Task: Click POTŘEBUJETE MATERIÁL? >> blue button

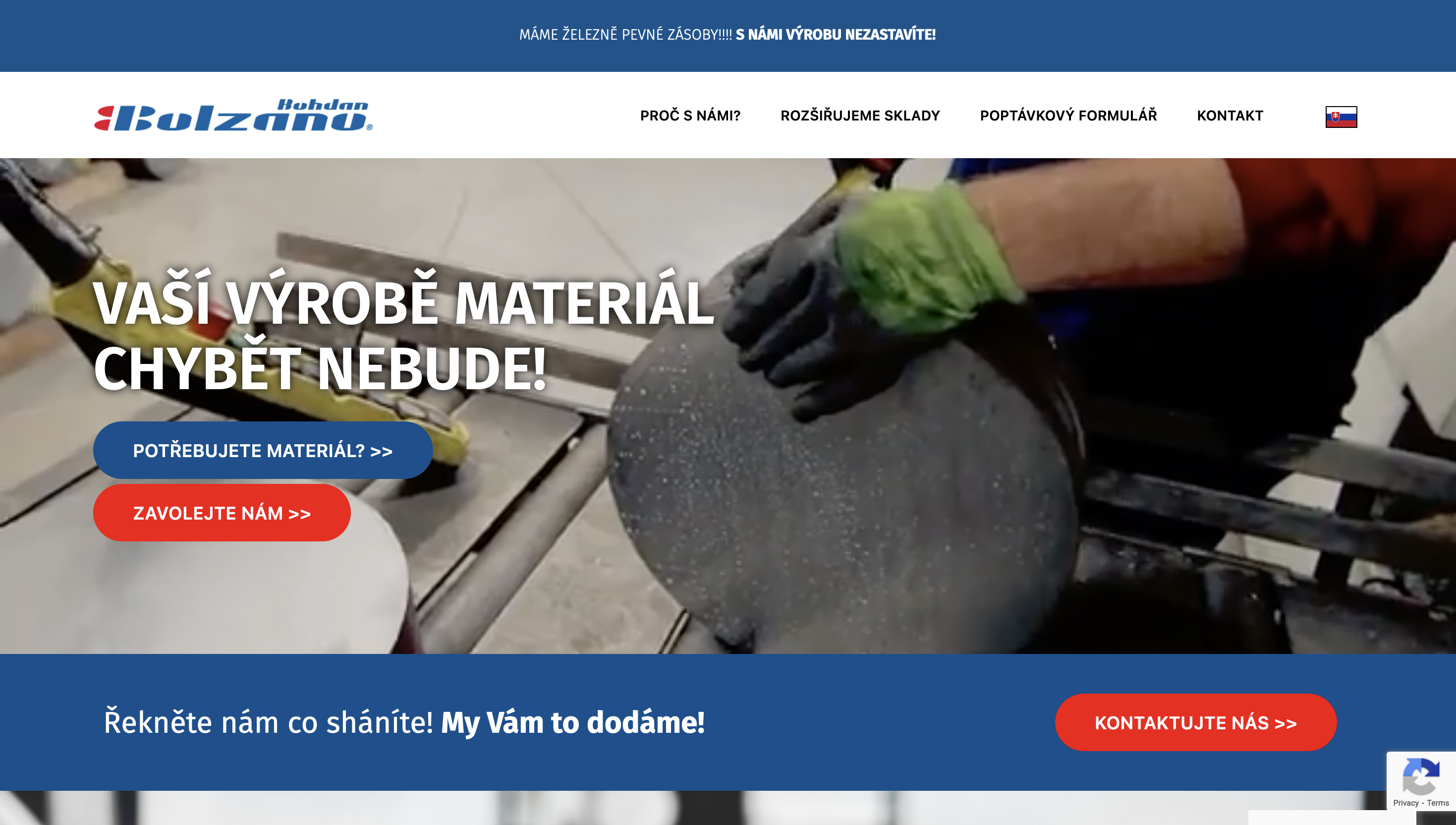Action: (263, 451)
